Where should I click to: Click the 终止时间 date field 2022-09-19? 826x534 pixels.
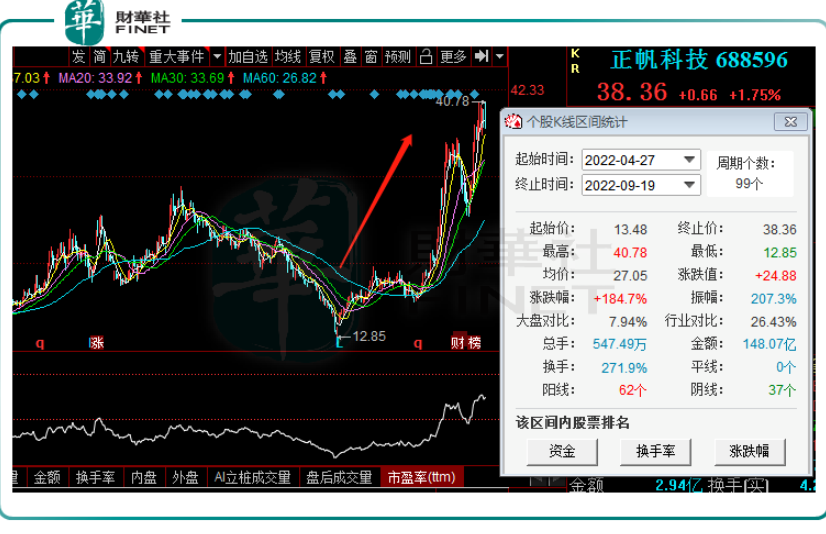(x=641, y=185)
